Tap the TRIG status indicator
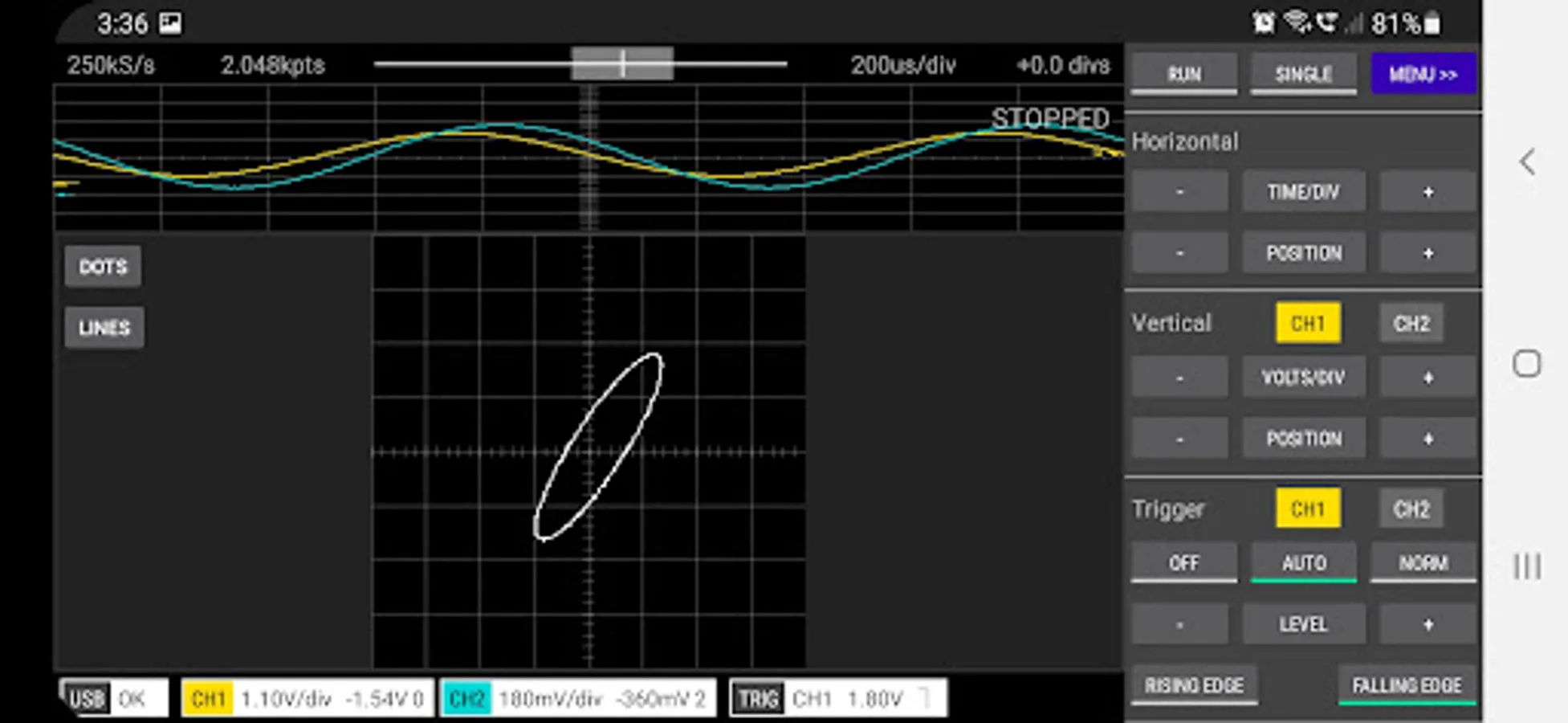The height and width of the screenshot is (723, 1568). pyautogui.click(x=759, y=698)
